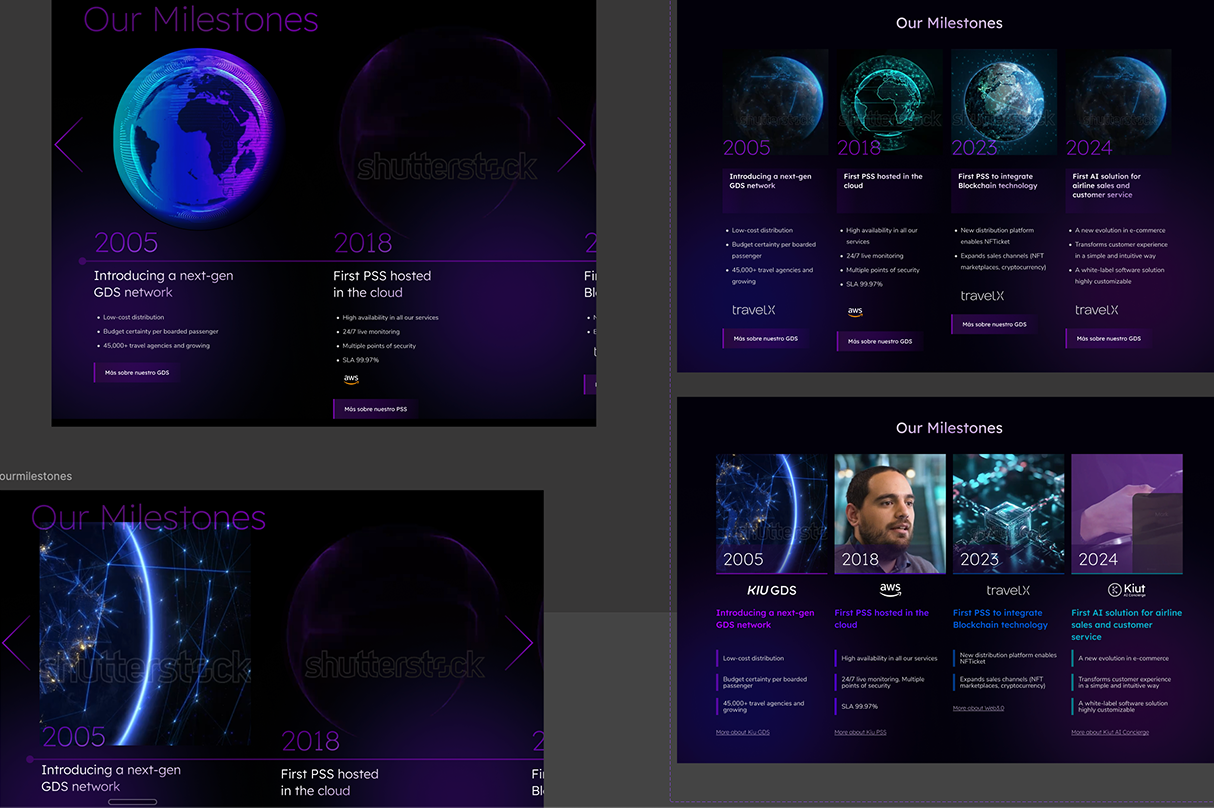Select the globe image labeled 2024 in the four-globe frame
1214x808 pixels.
[1118, 102]
